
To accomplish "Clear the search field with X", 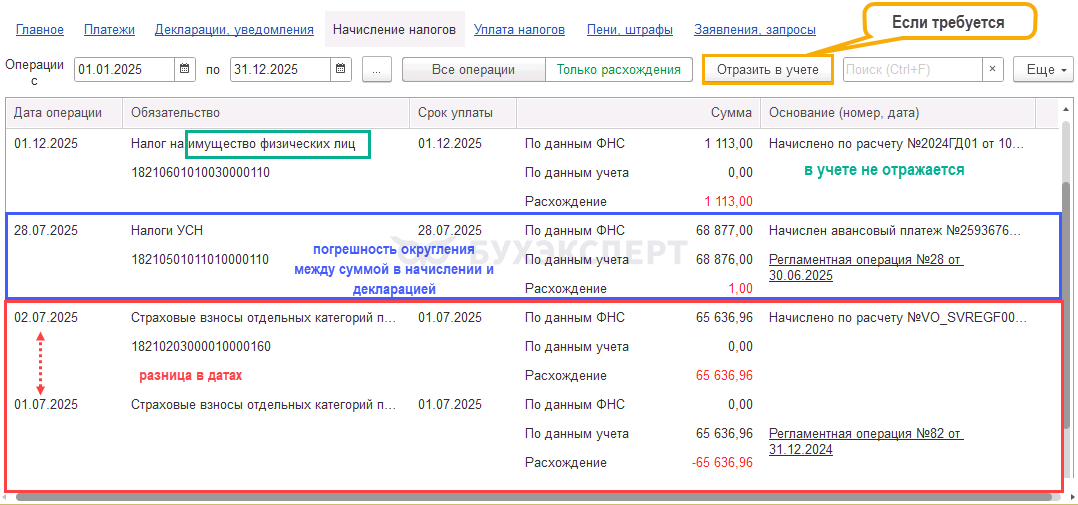I will click(x=992, y=70).
